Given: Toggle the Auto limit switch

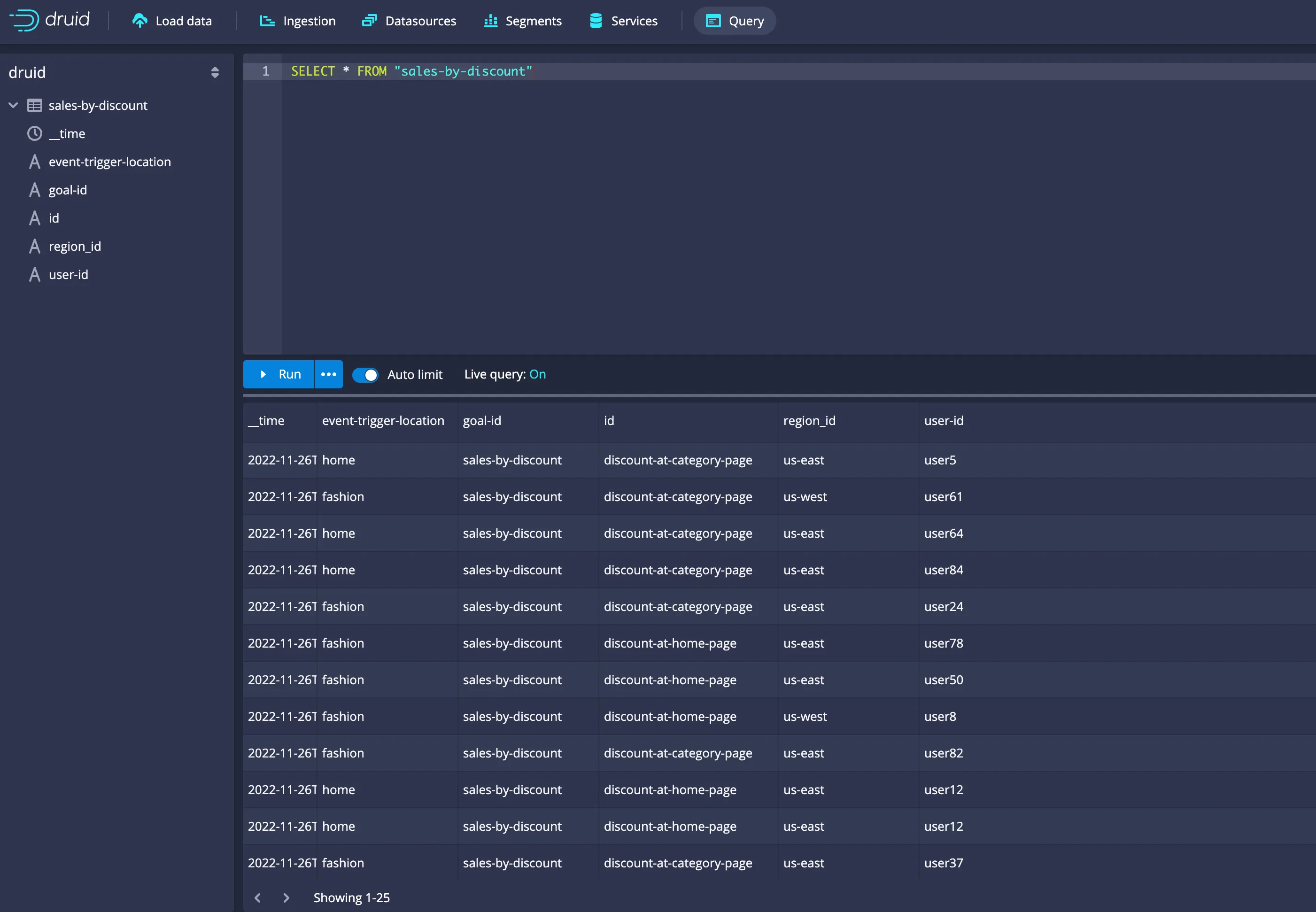Looking at the screenshot, I should point(367,374).
